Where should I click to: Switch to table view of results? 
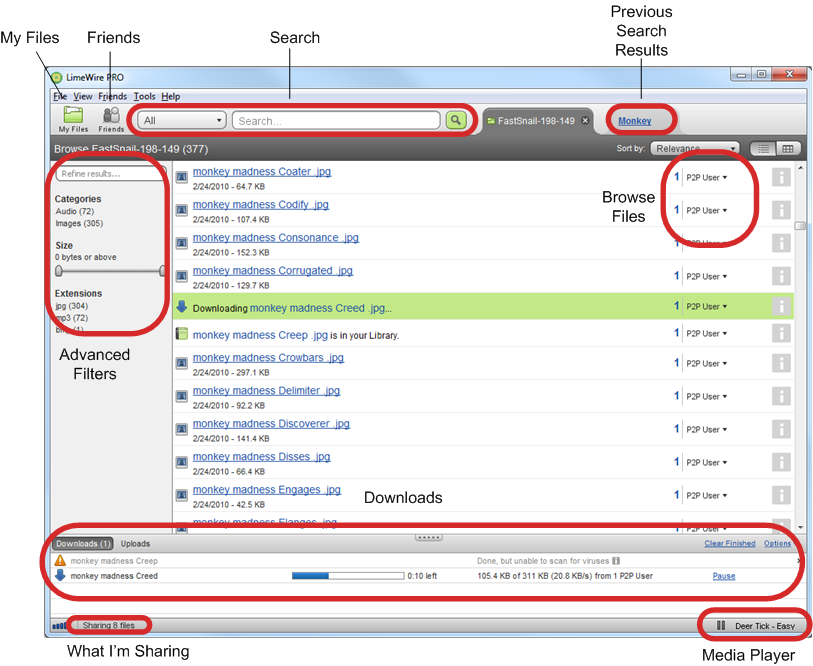point(788,149)
